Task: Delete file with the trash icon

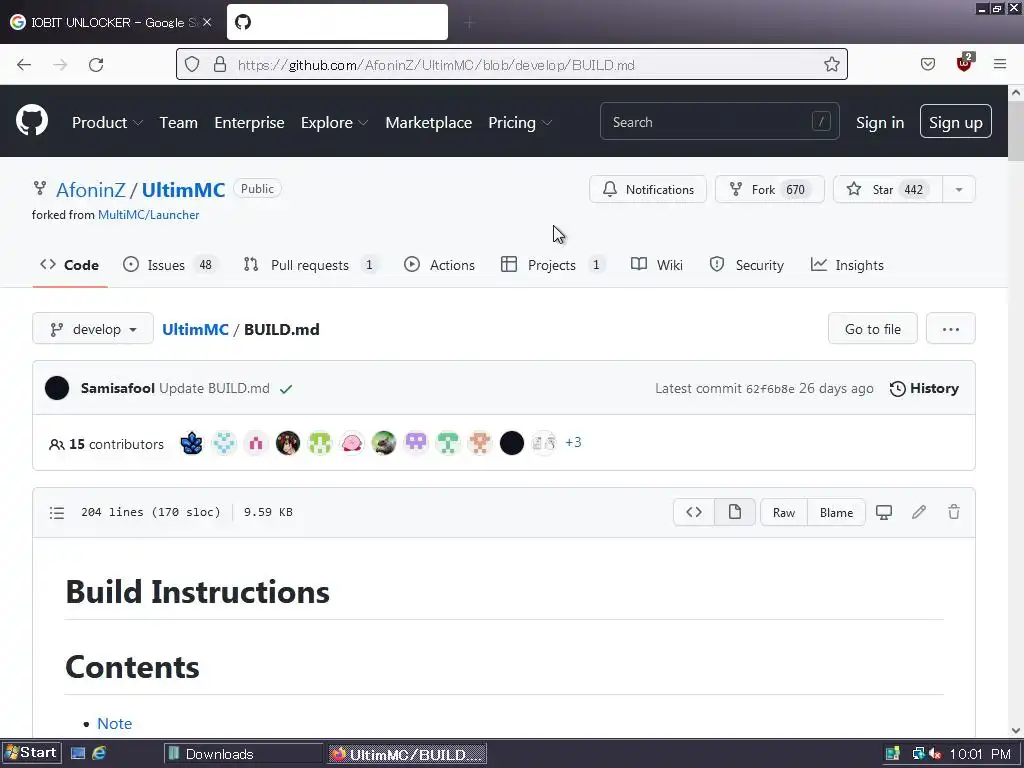Action: click(x=954, y=513)
